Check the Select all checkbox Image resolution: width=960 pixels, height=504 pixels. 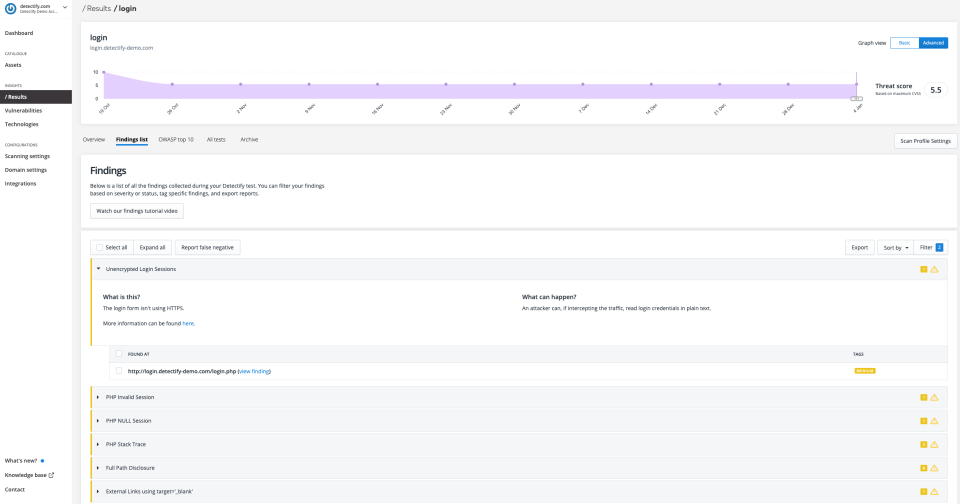coord(100,247)
